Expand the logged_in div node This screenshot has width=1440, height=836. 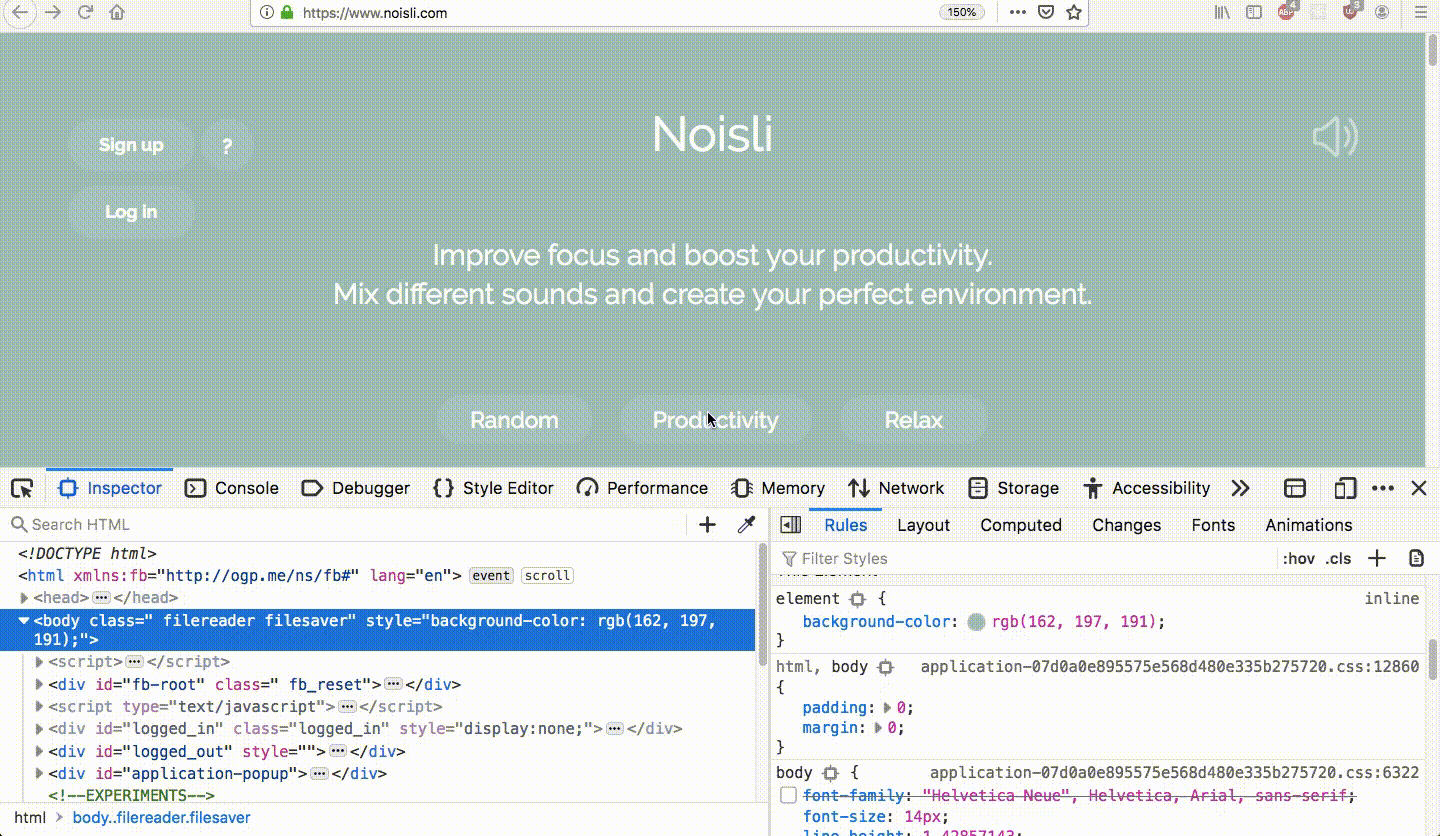pos(40,729)
